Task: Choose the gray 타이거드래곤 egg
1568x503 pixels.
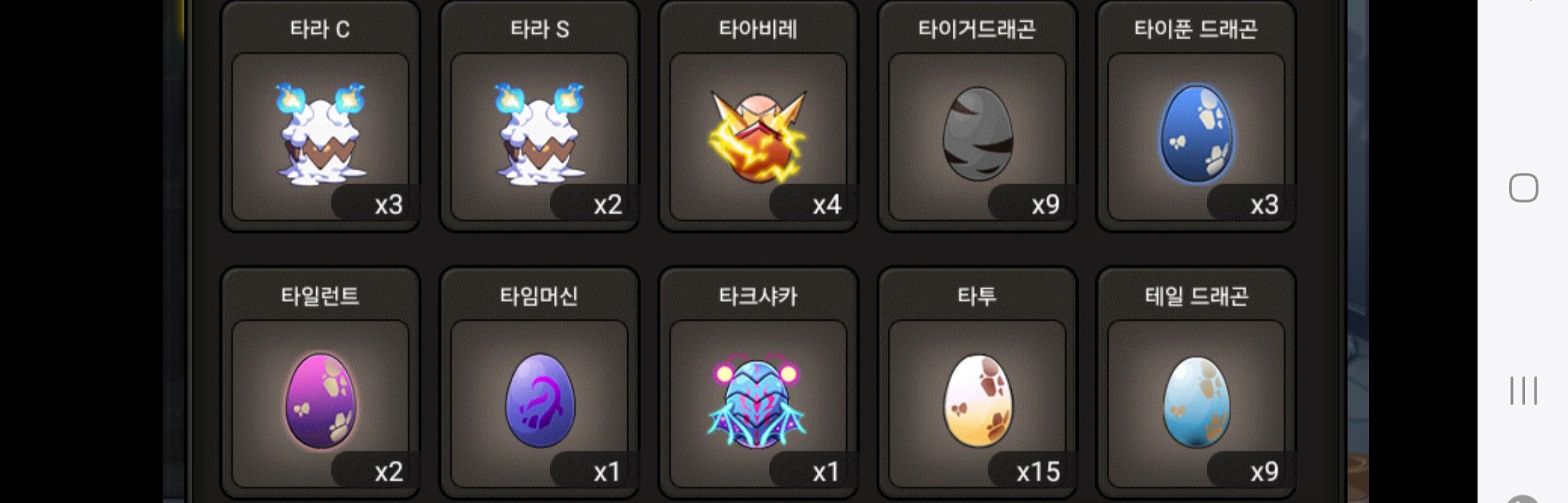Action: (x=978, y=134)
